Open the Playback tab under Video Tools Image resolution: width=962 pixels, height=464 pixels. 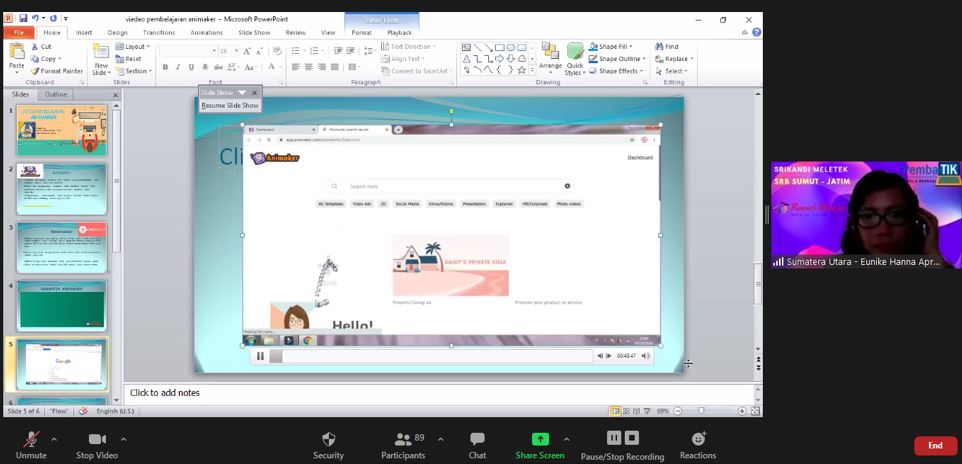(399, 33)
